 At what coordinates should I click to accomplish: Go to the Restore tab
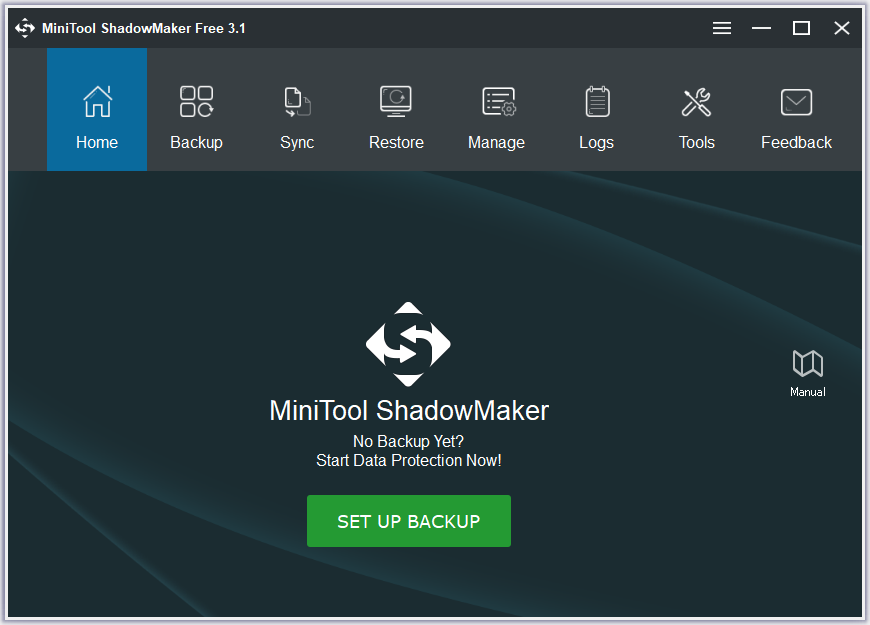(396, 109)
